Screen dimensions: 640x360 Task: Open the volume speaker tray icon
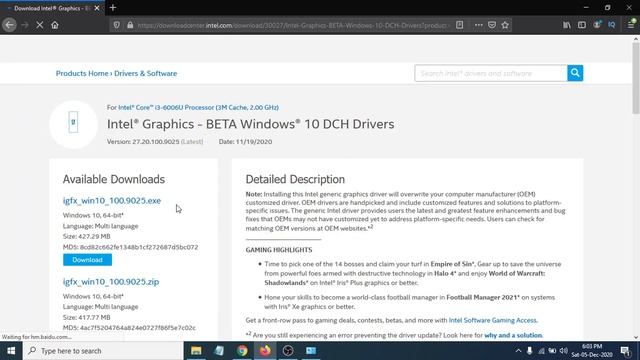(564, 351)
